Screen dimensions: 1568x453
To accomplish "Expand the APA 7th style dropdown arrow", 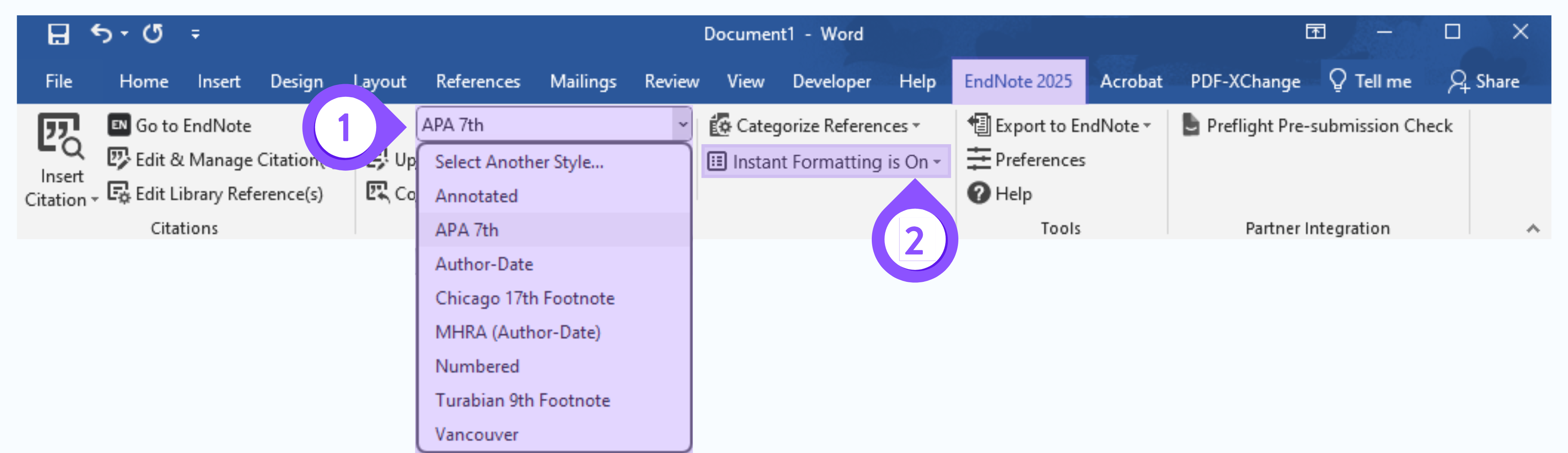I will (x=682, y=125).
